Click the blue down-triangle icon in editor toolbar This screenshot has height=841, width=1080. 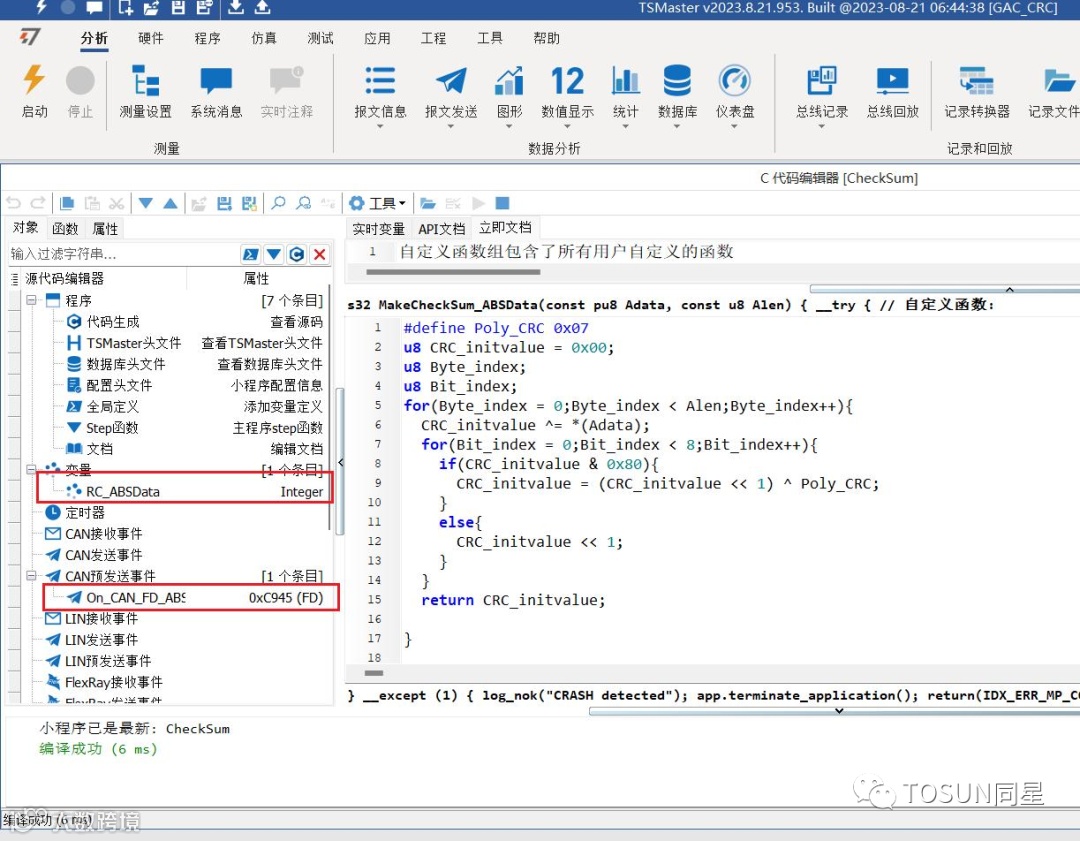(x=145, y=203)
